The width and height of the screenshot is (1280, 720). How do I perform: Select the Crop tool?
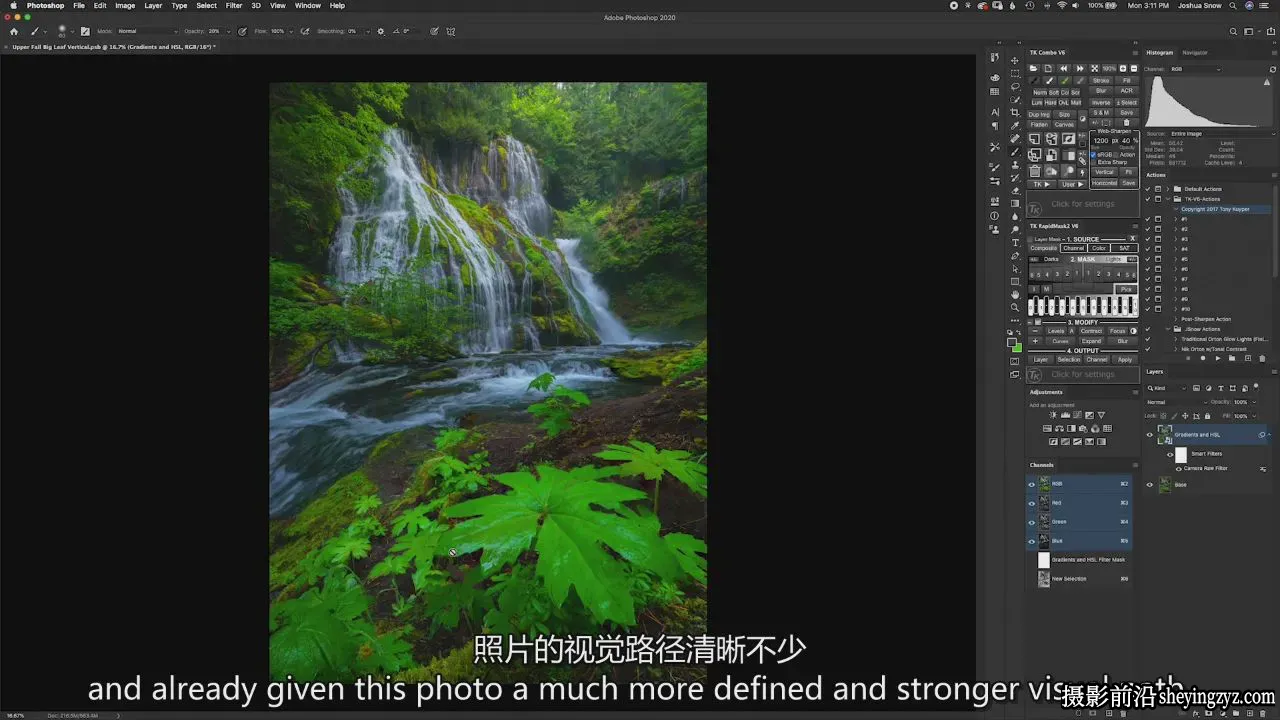[1015, 112]
